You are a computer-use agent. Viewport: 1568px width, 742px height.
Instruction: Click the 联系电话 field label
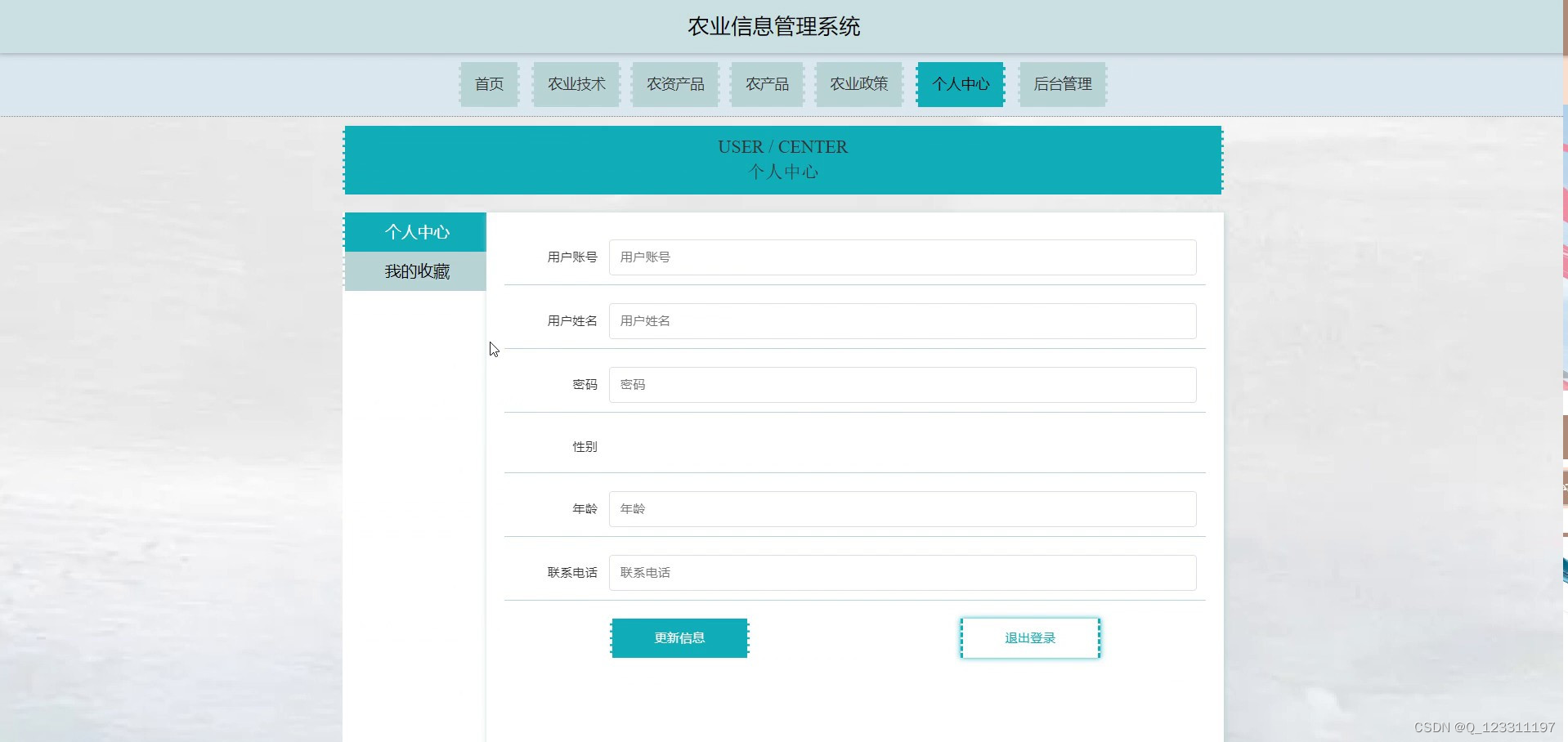point(572,573)
